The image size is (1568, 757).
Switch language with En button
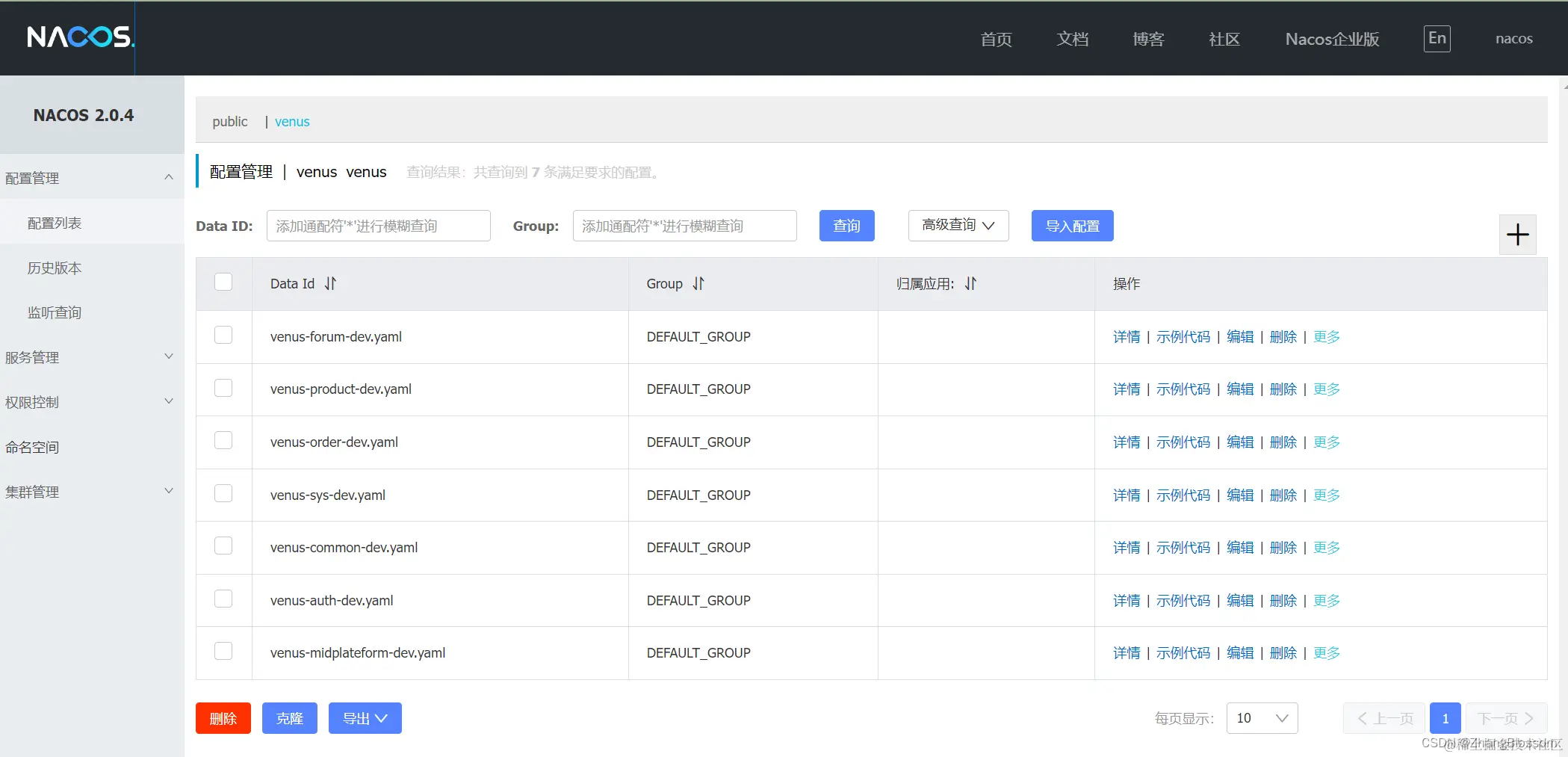click(x=1437, y=38)
